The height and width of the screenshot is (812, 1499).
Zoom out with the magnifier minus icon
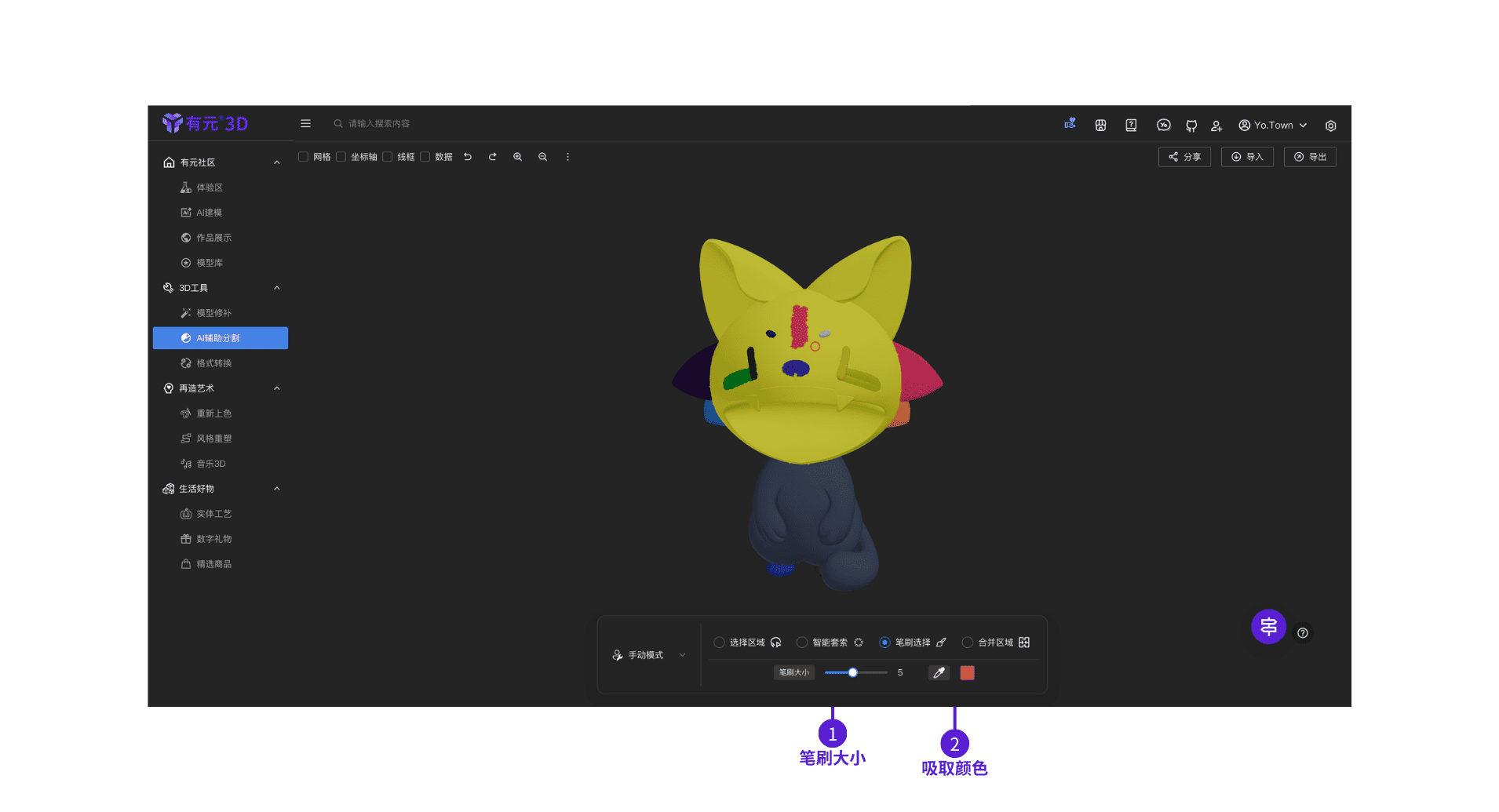click(x=543, y=157)
